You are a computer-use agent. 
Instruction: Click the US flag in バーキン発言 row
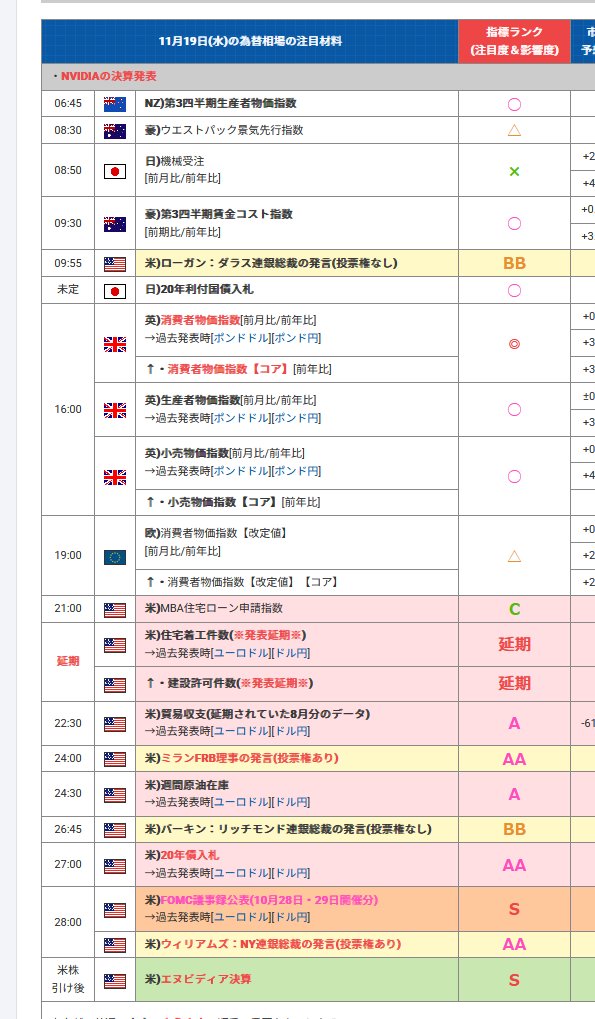(115, 830)
